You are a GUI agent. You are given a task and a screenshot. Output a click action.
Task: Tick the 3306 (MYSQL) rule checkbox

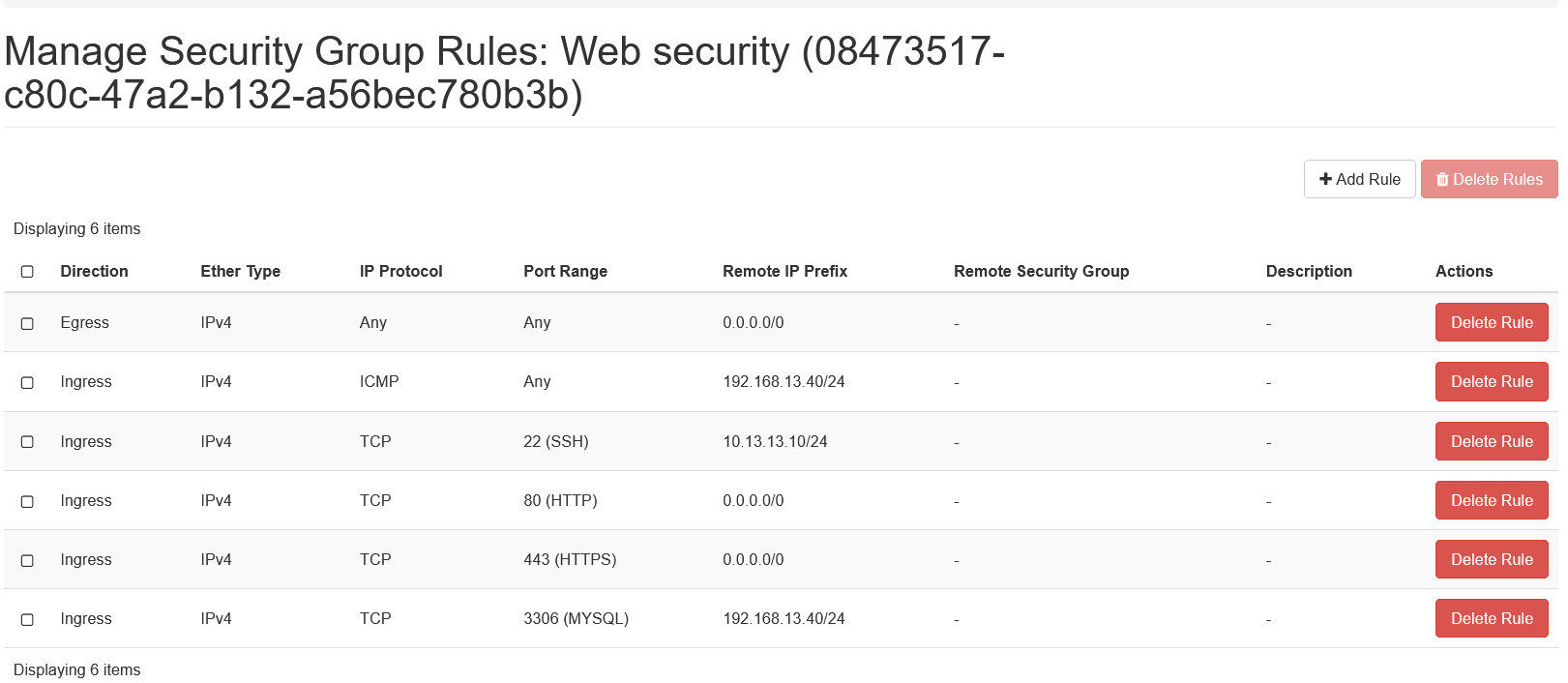[27, 619]
